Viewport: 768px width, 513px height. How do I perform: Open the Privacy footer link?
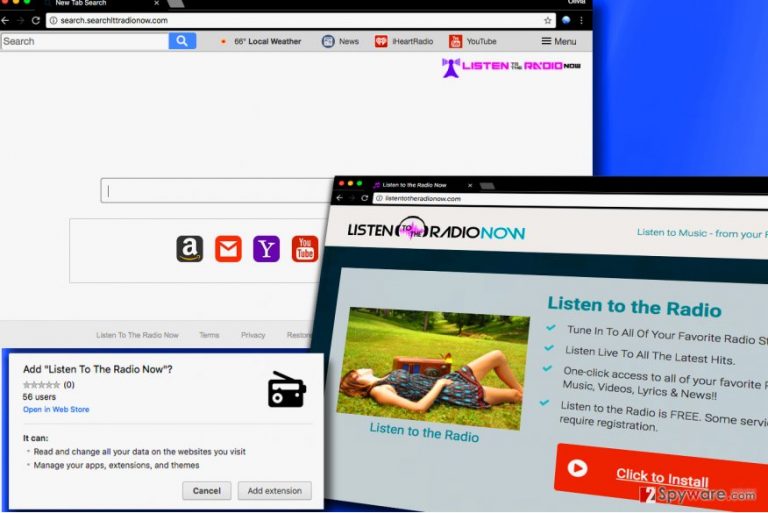(253, 335)
